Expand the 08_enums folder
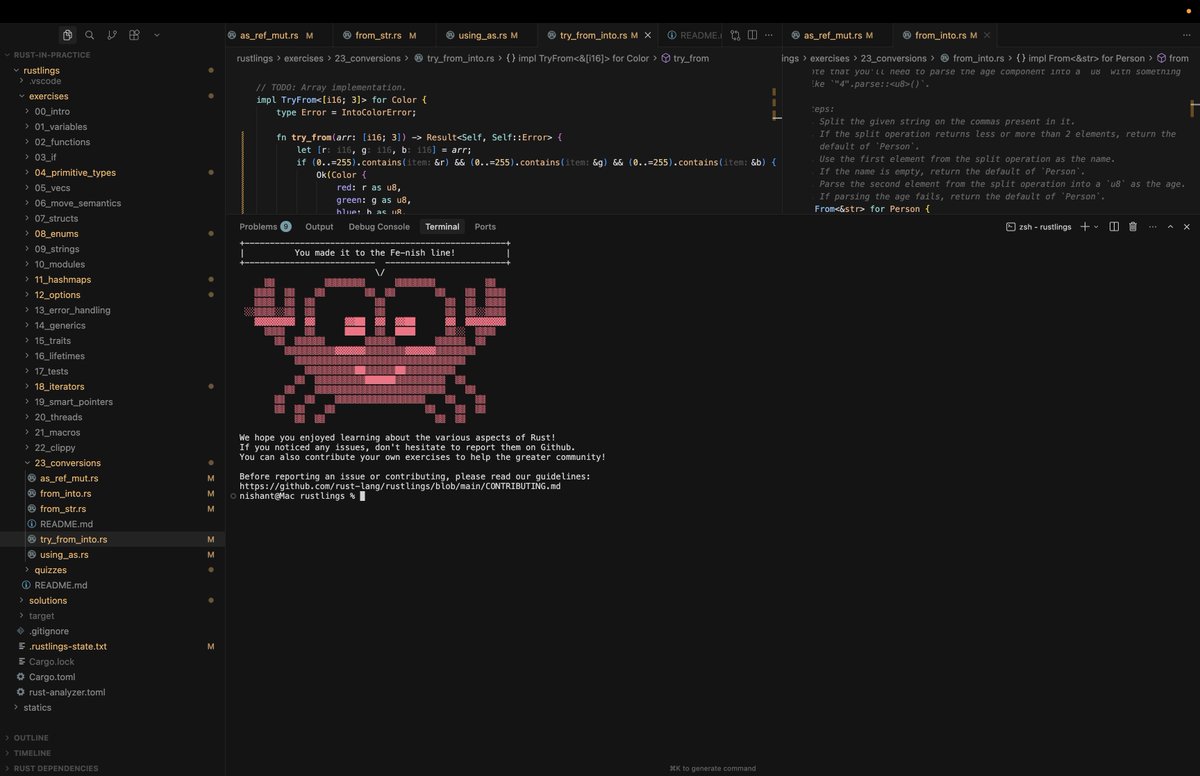 tap(55, 234)
